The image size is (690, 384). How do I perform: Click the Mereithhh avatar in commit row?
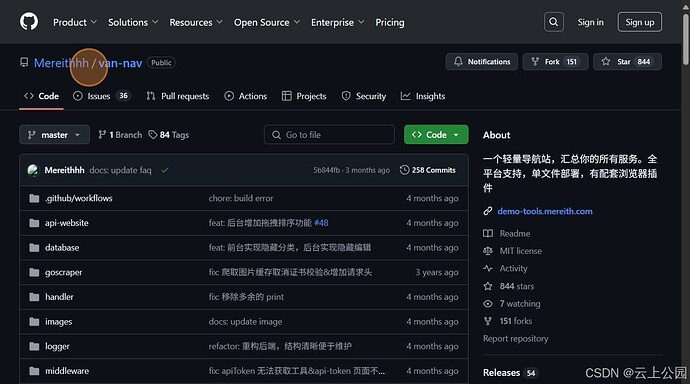pos(33,170)
